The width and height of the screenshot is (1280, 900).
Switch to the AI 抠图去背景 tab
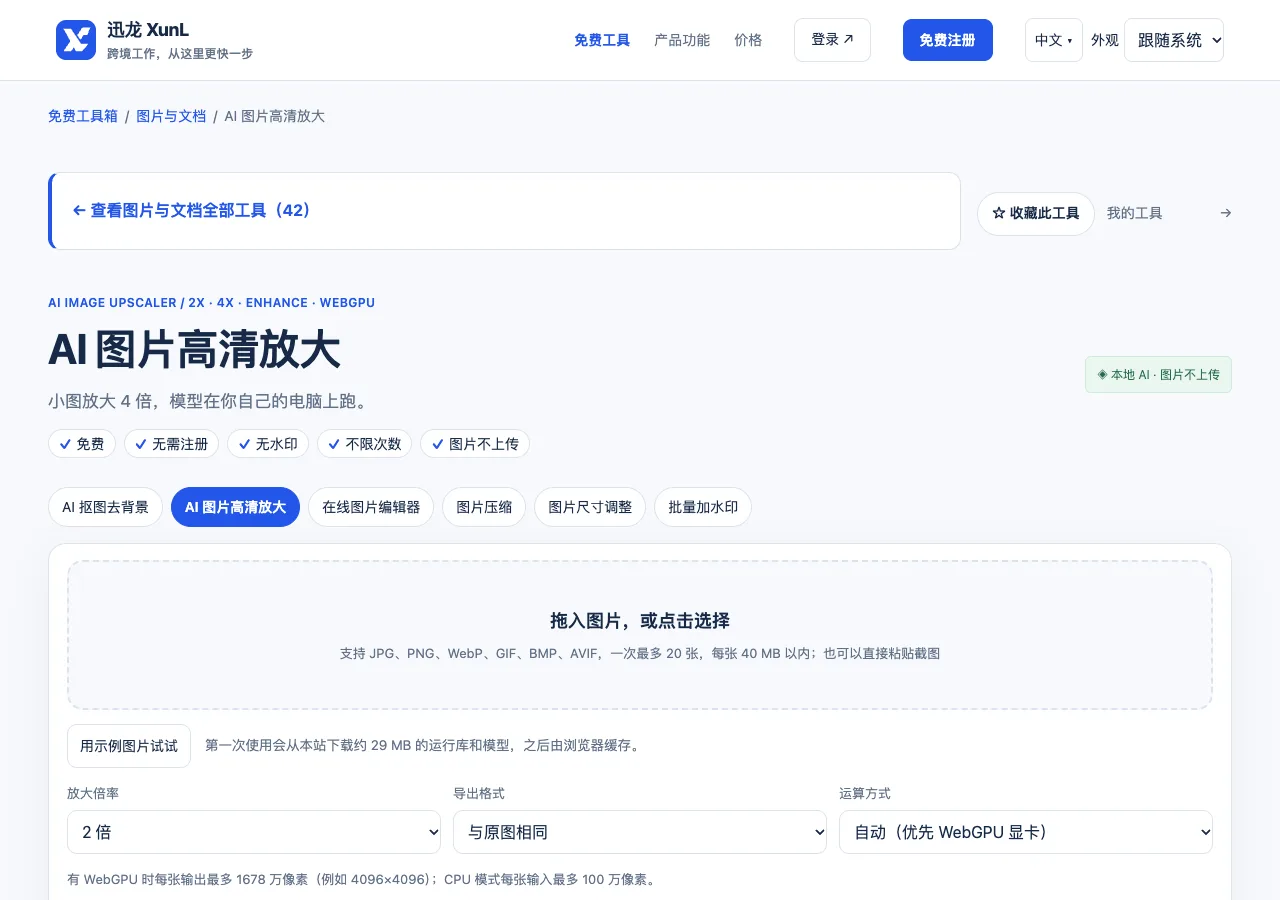click(x=105, y=507)
